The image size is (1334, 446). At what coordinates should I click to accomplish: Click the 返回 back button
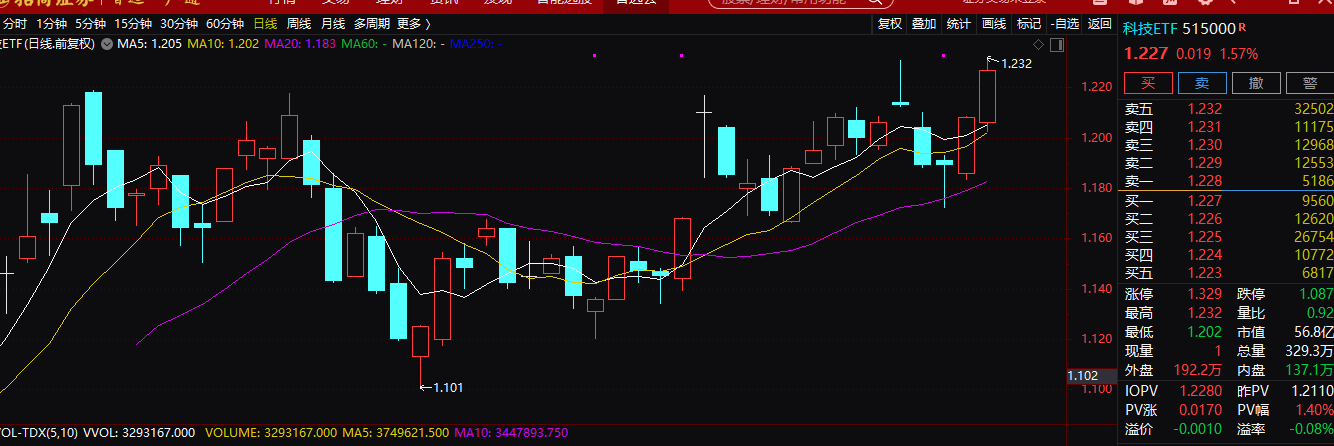(1100, 24)
